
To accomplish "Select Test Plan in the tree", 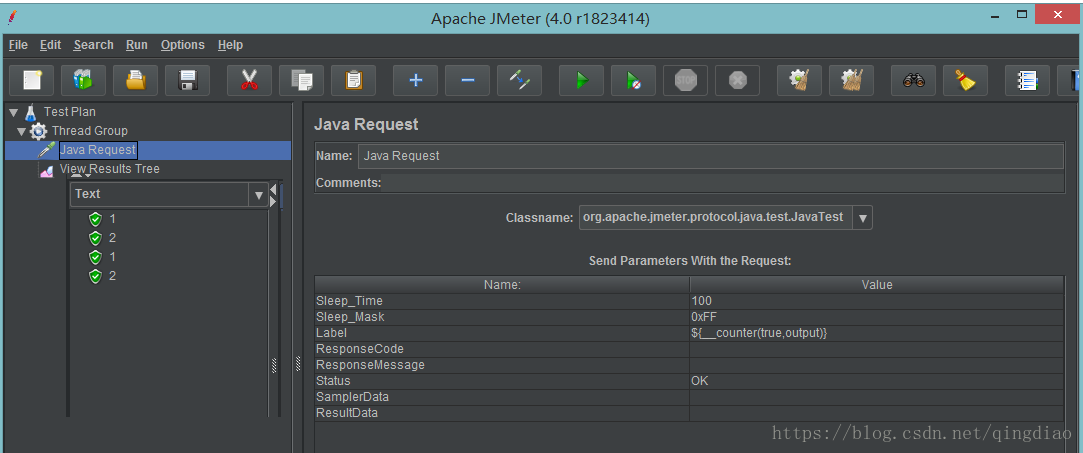I will tap(70, 112).
